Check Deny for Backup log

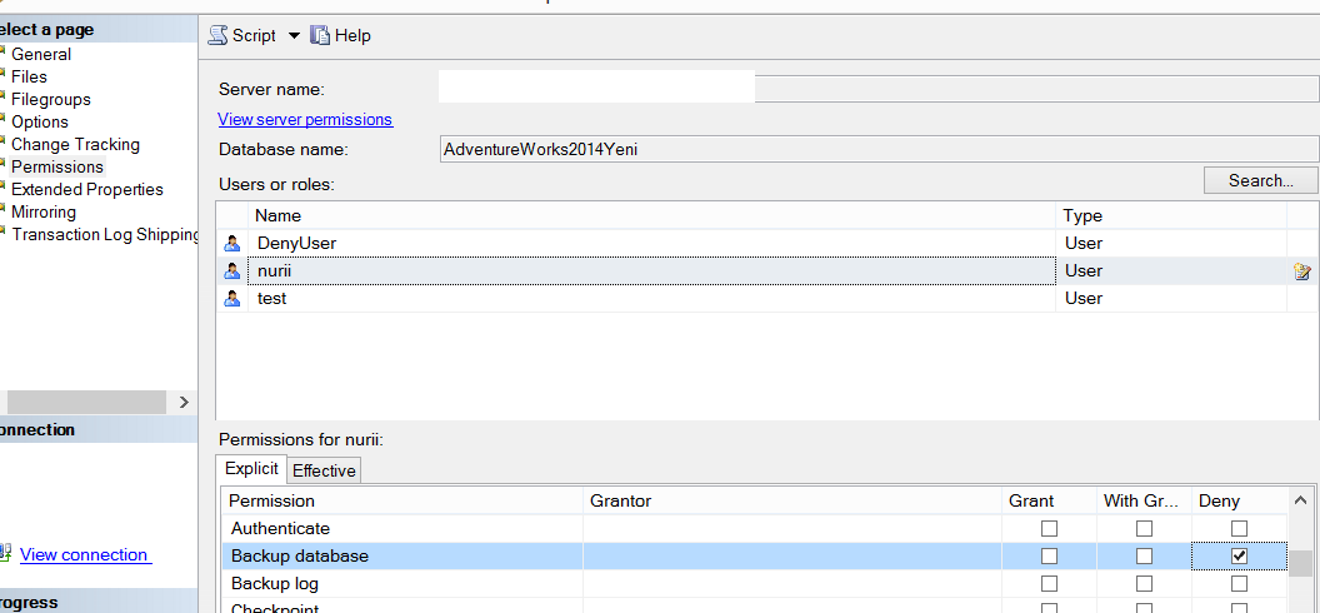pos(1239,583)
